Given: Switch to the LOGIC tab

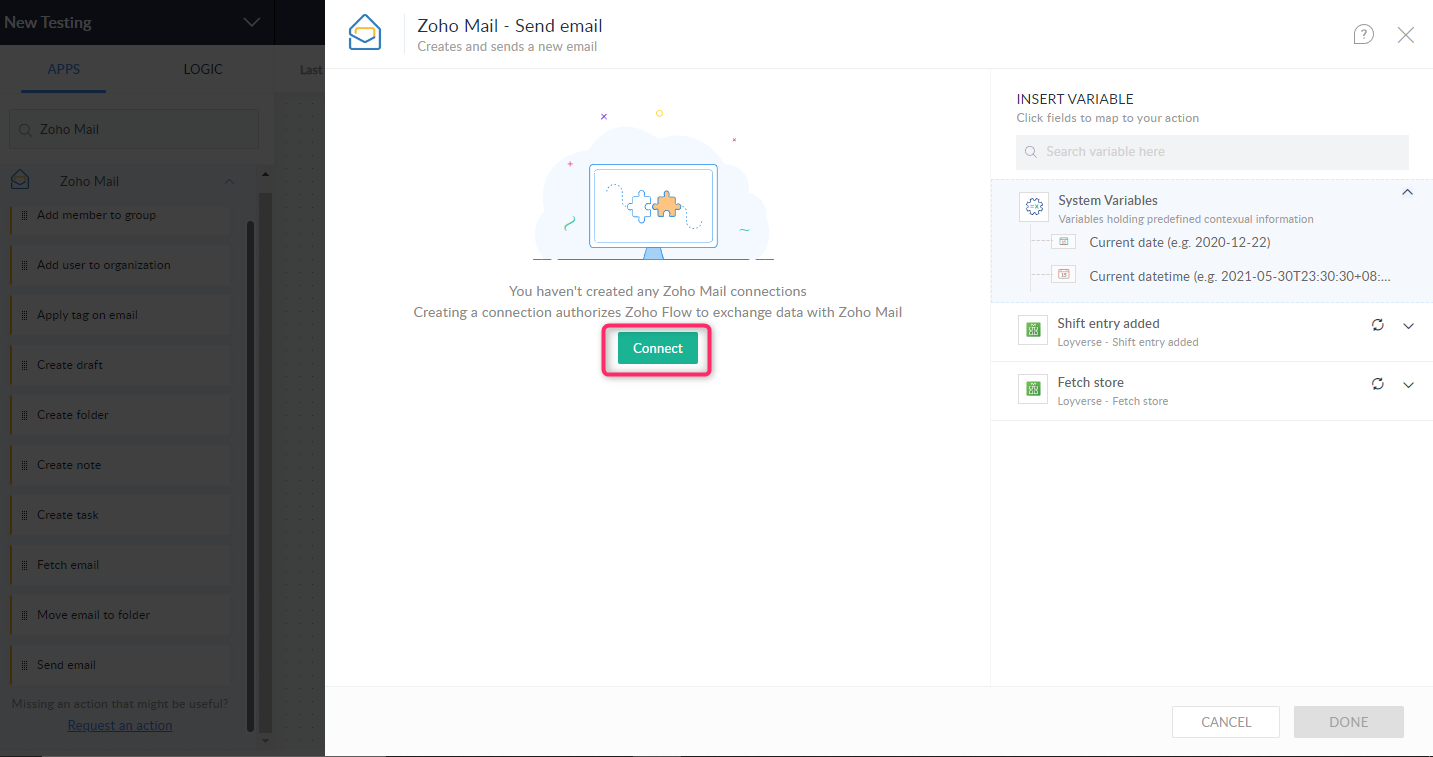Looking at the screenshot, I should [202, 69].
